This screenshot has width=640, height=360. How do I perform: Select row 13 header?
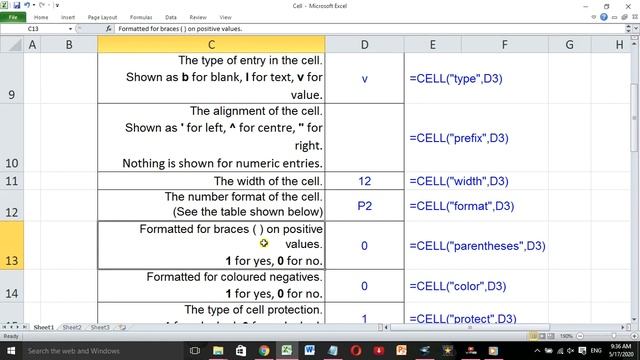pos(12,245)
